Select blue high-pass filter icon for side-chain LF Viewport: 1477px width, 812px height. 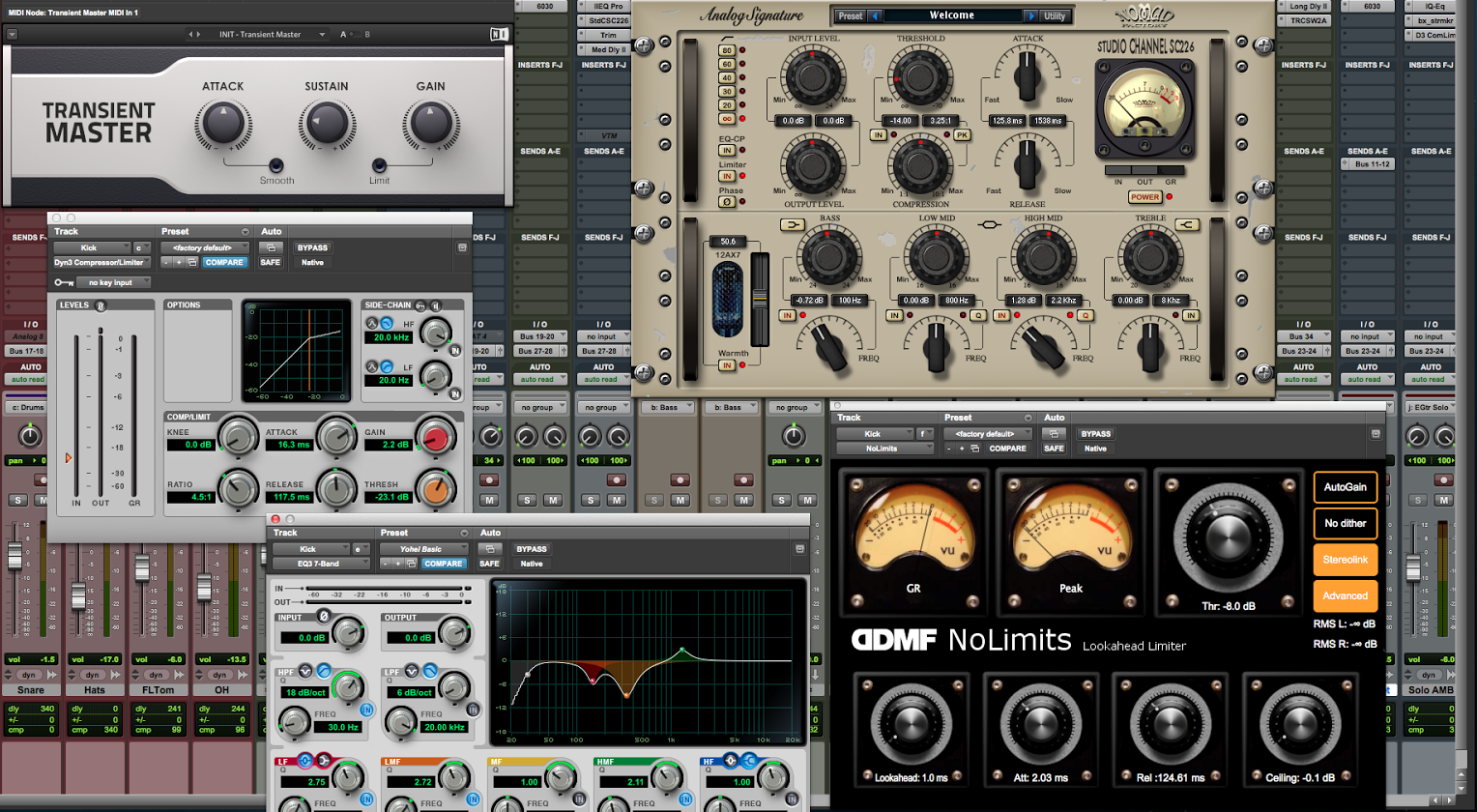387,366
